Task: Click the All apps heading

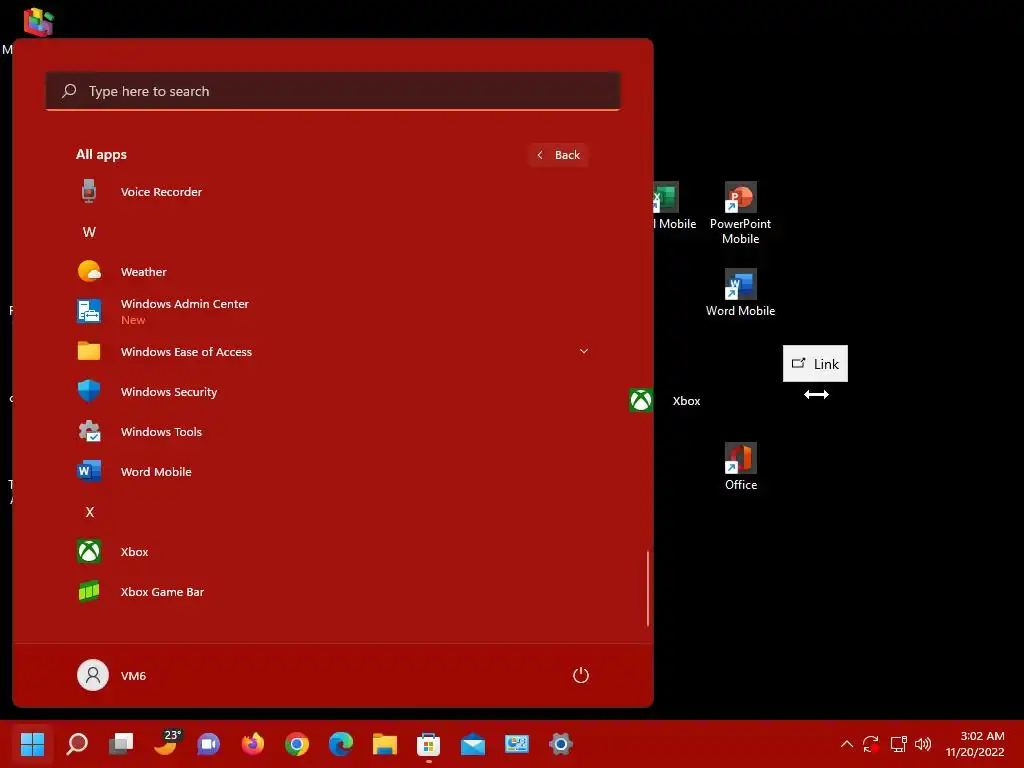Action: [101, 155]
